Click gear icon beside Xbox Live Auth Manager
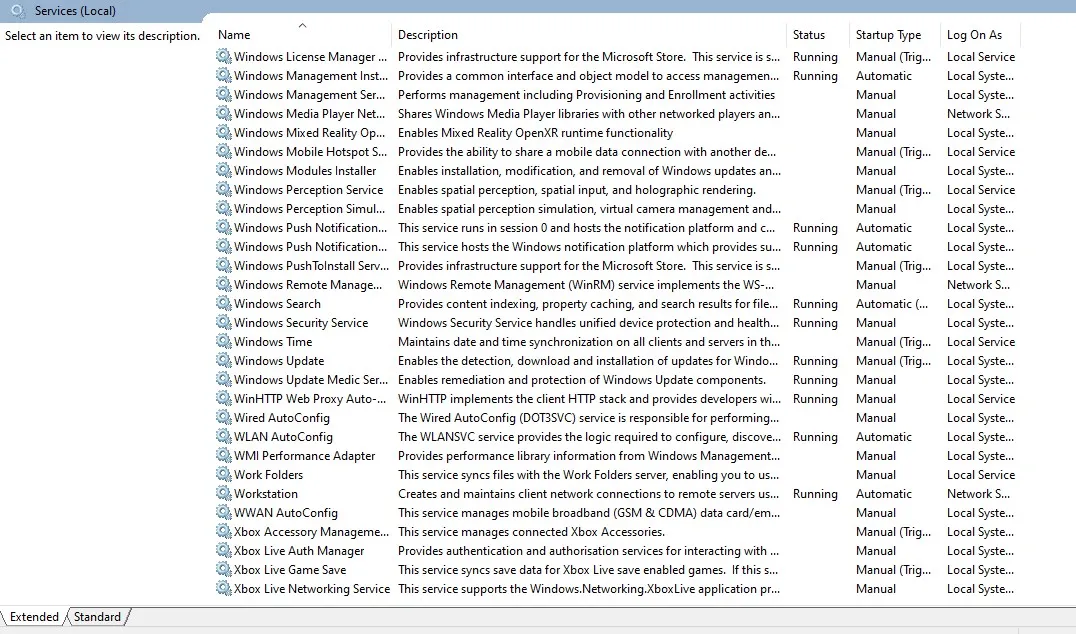This screenshot has width=1076, height=634. tap(224, 550)
